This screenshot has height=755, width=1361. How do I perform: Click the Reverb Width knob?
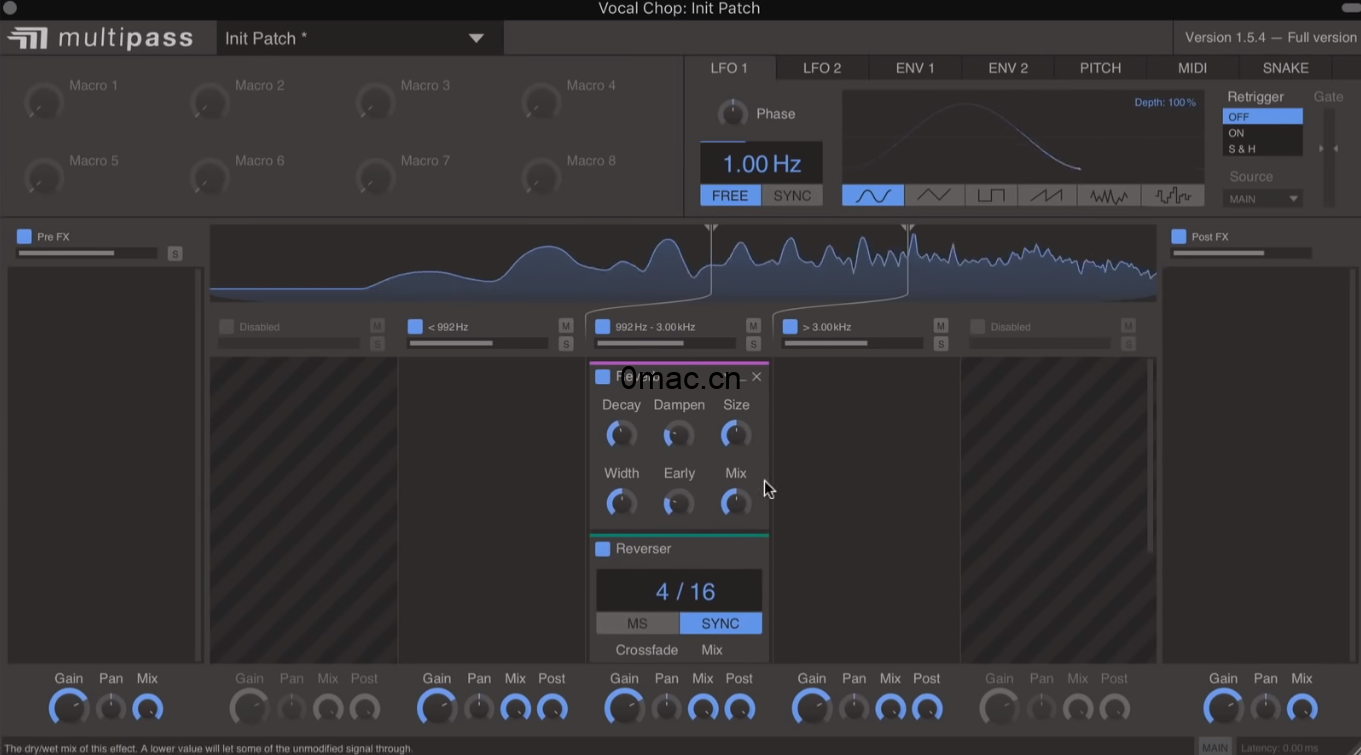click(621, 502)
